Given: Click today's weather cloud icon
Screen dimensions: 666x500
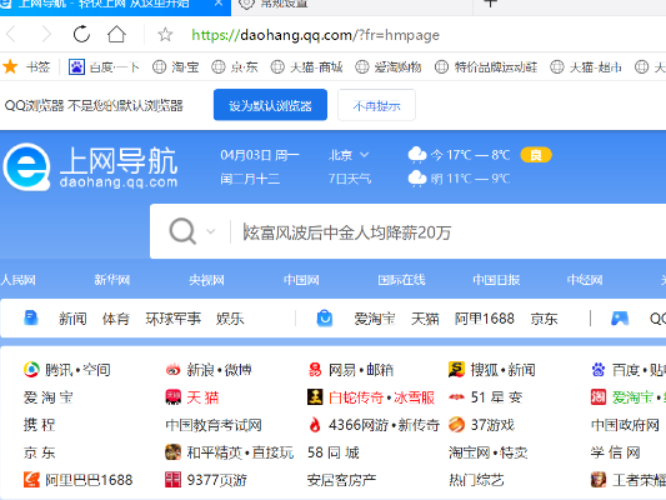Looking at the screenshot, I should pos(417,155).
